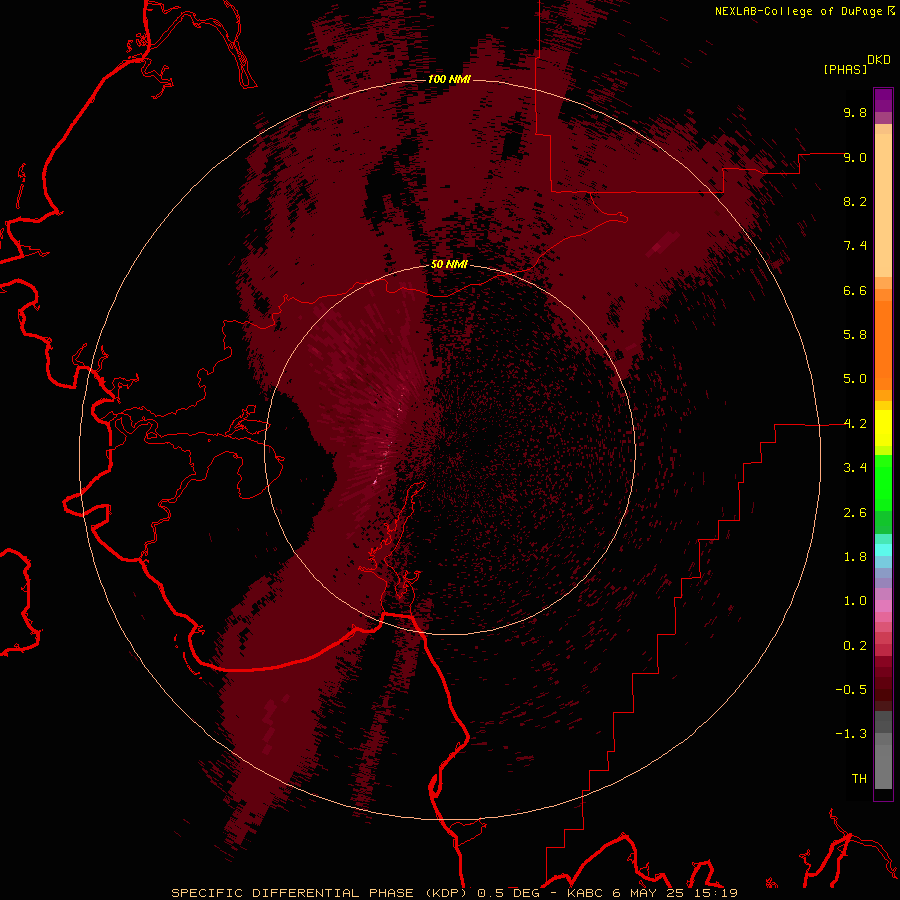The image size is (900, 900).
Task: Click the NEXLAB-College of DuPage text
Action: tap(799, 11)
